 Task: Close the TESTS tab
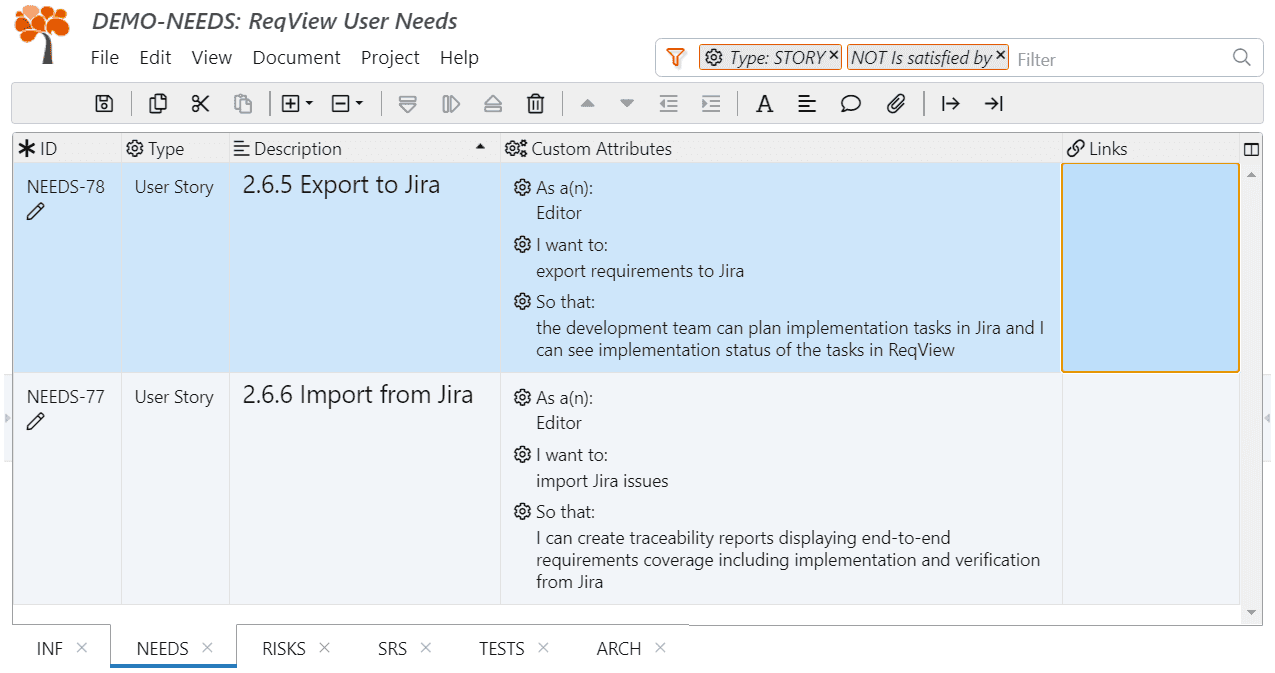click(543, 648)
